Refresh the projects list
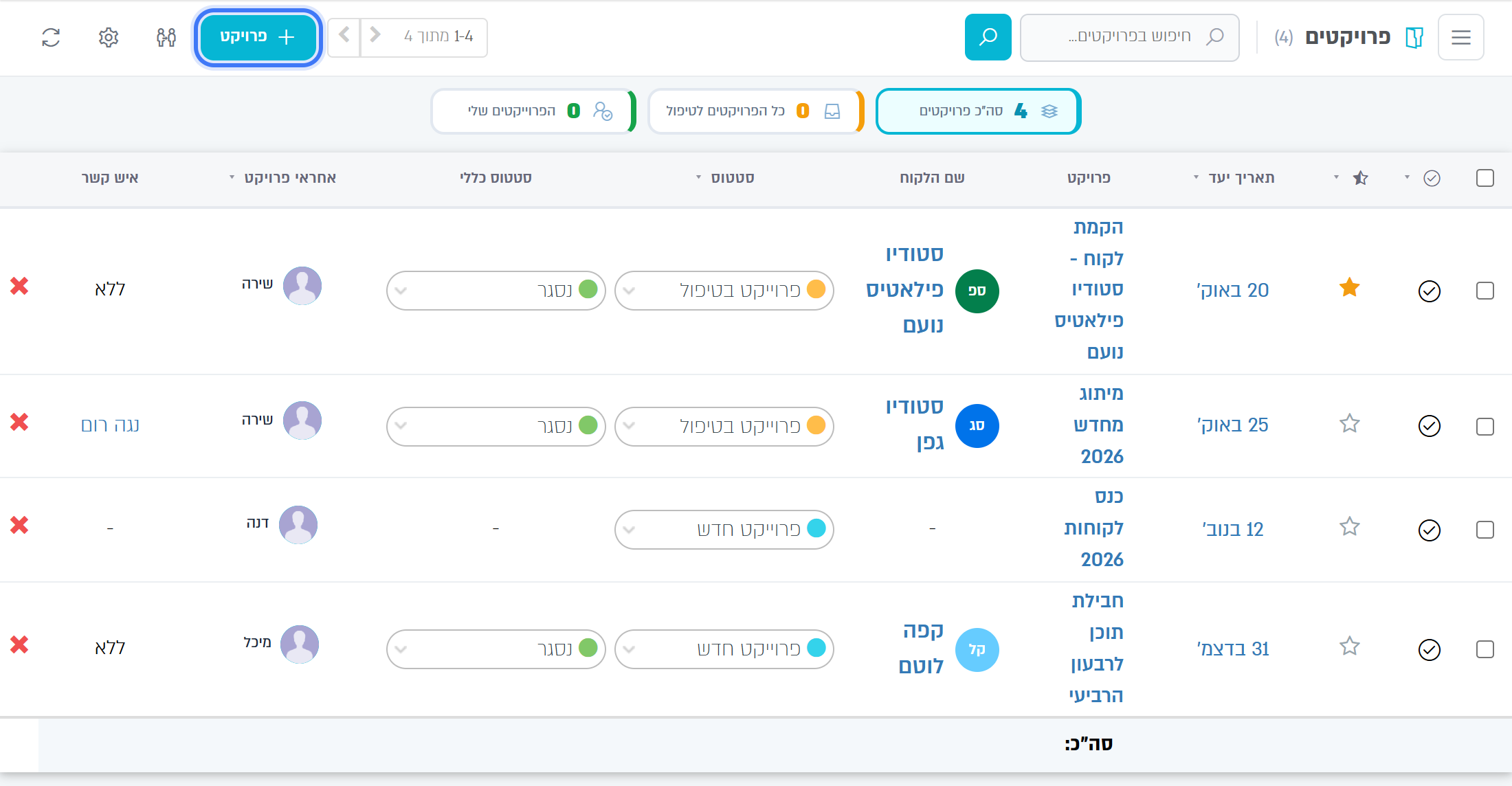Screen dimensions: 1512x786 [x=51, y=37]
